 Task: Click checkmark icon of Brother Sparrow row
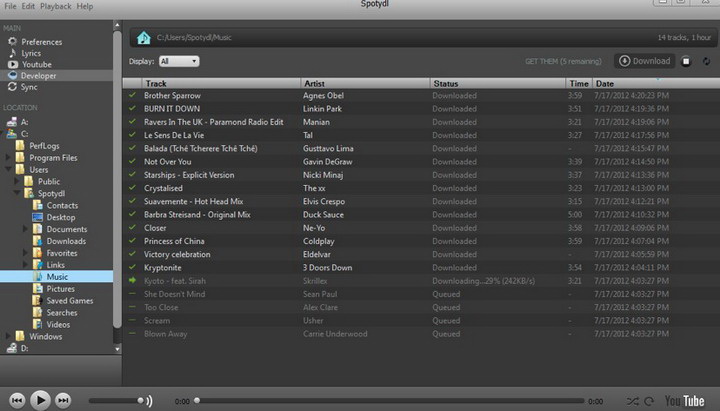pos(132,95)
